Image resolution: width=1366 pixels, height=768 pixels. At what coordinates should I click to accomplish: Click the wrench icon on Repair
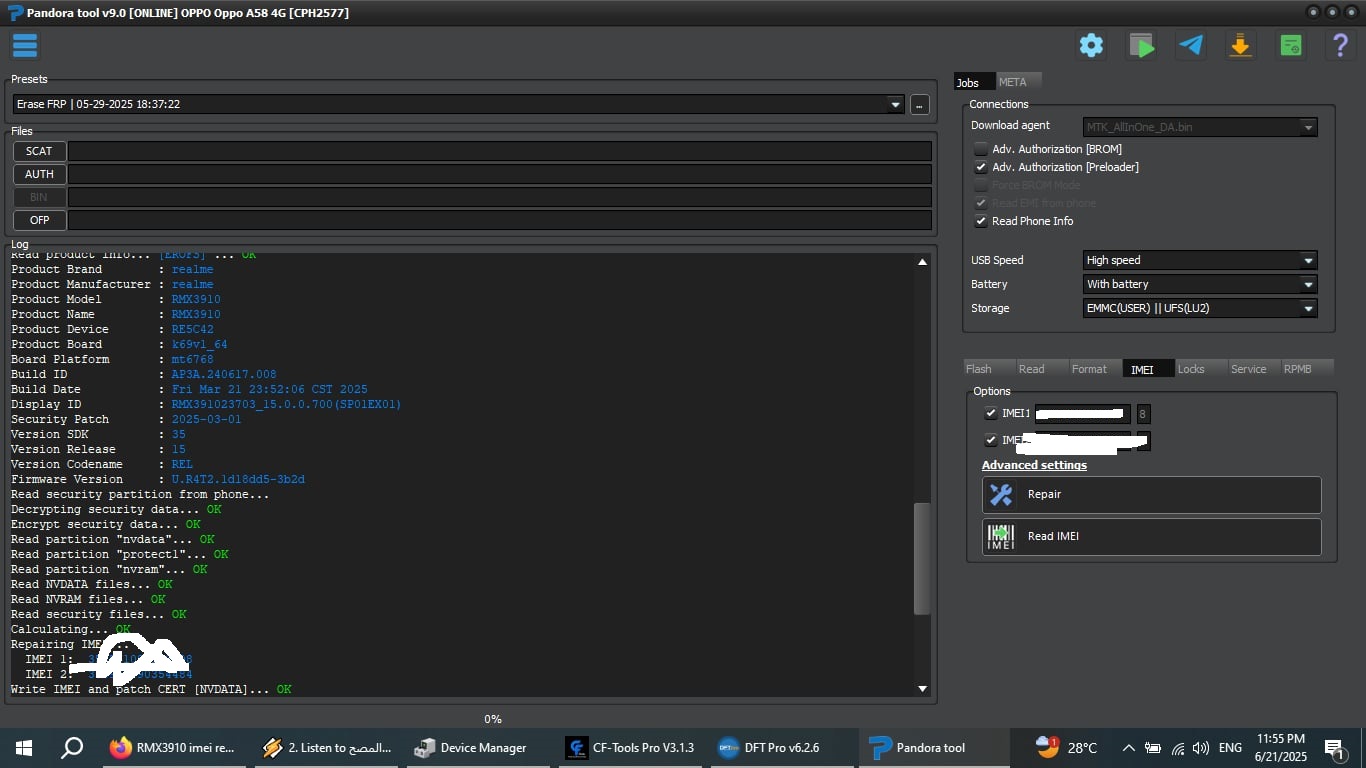[1001, 494]
